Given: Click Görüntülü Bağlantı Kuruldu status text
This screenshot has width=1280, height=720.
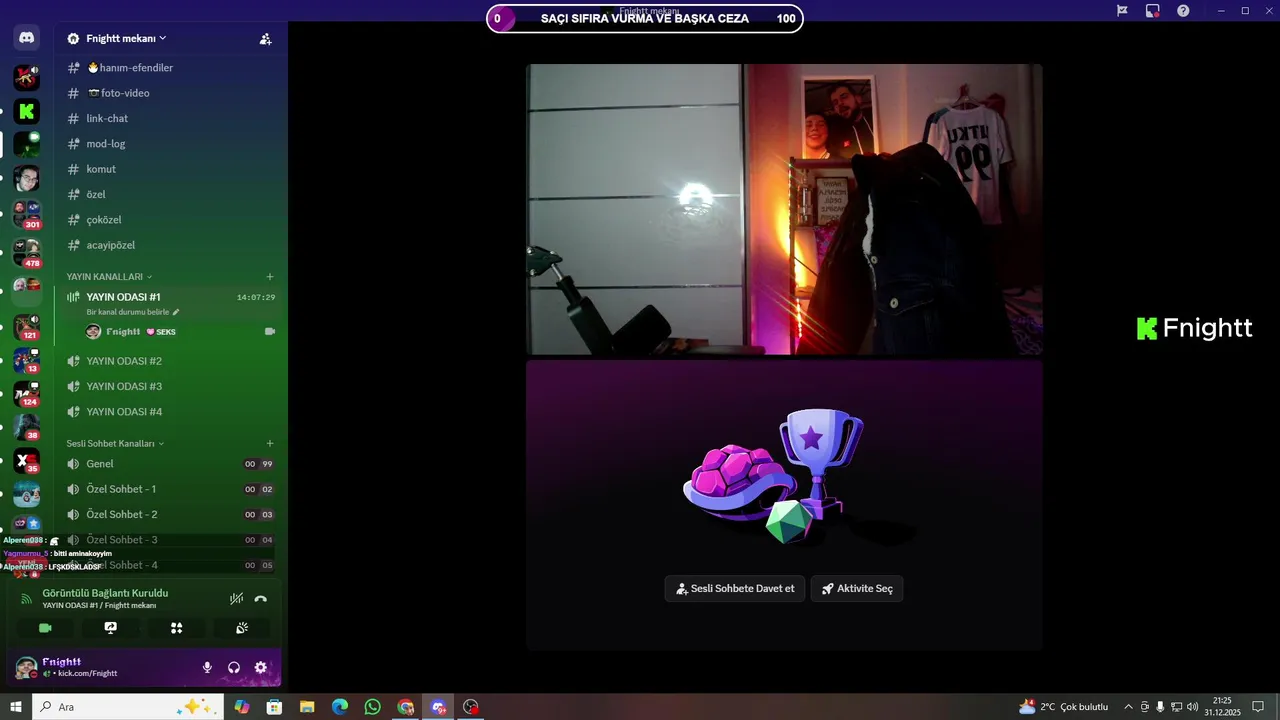Looking at the screenshot, I should click(105, 593).
